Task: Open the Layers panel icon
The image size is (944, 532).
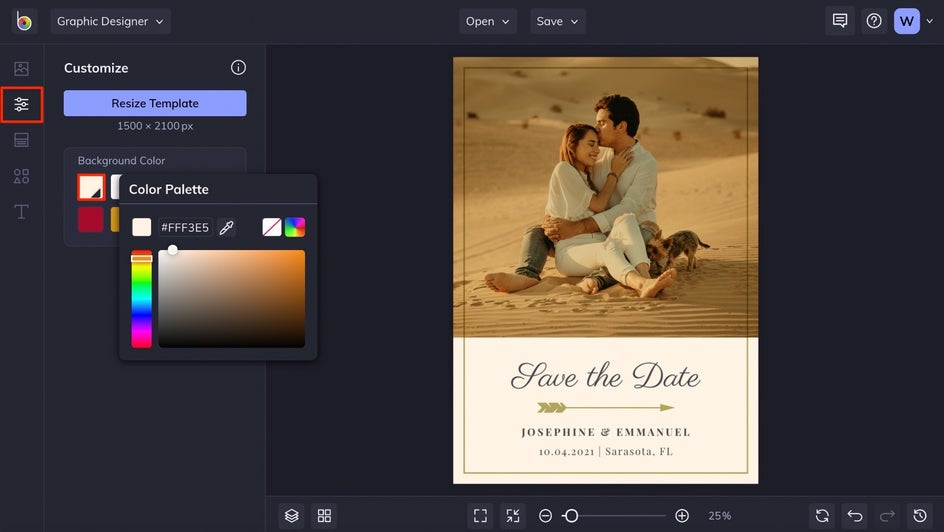Action: tap(291, 515)
